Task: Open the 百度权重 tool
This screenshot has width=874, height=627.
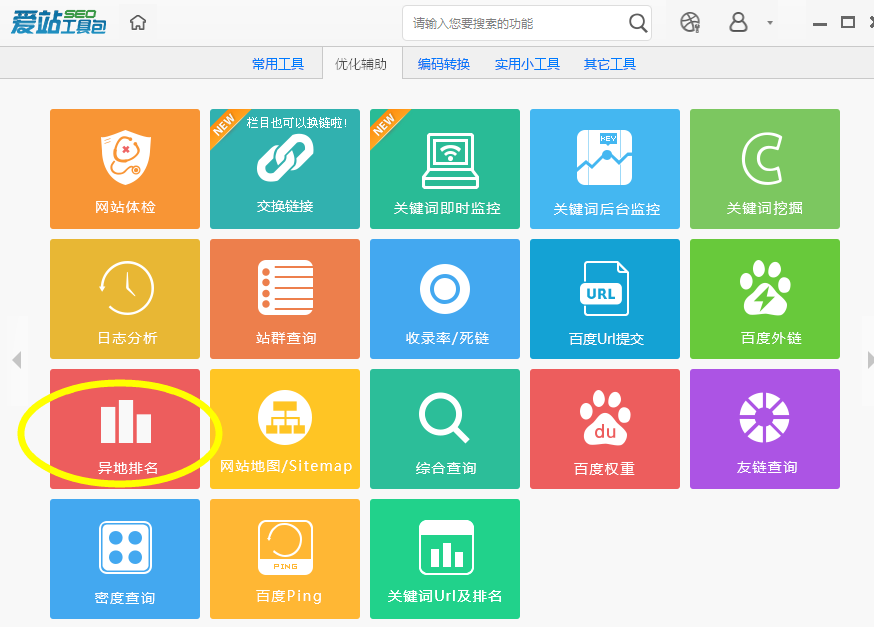Action: [604, 428]
